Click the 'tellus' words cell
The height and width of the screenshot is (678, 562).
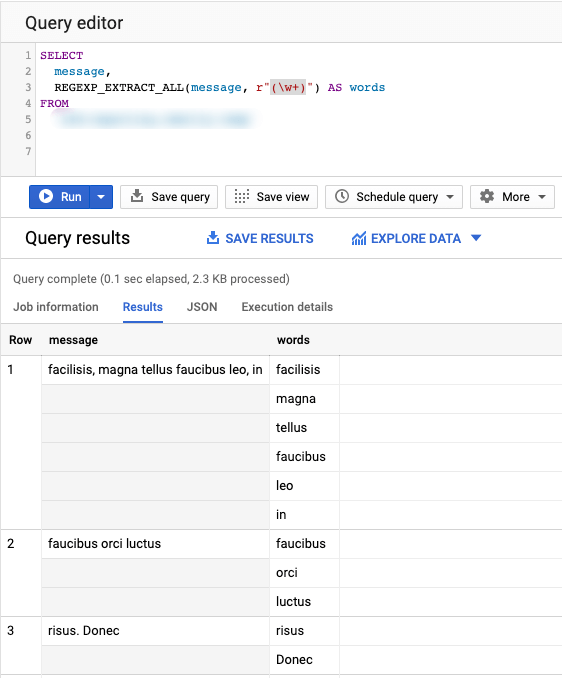(304, 428)
